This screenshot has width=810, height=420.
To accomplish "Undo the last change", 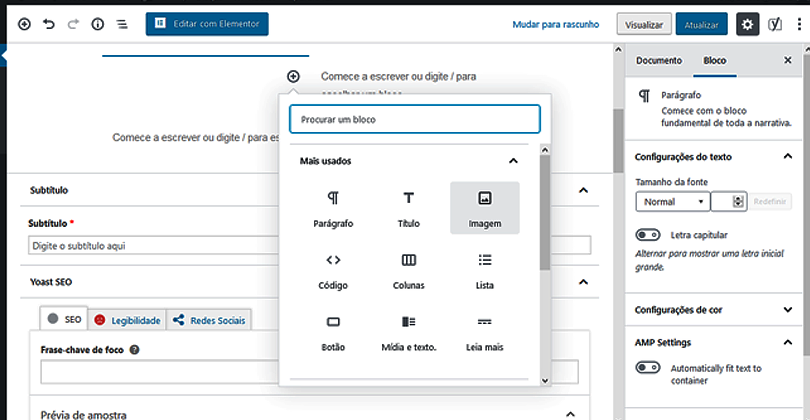I will click(49, 24).
